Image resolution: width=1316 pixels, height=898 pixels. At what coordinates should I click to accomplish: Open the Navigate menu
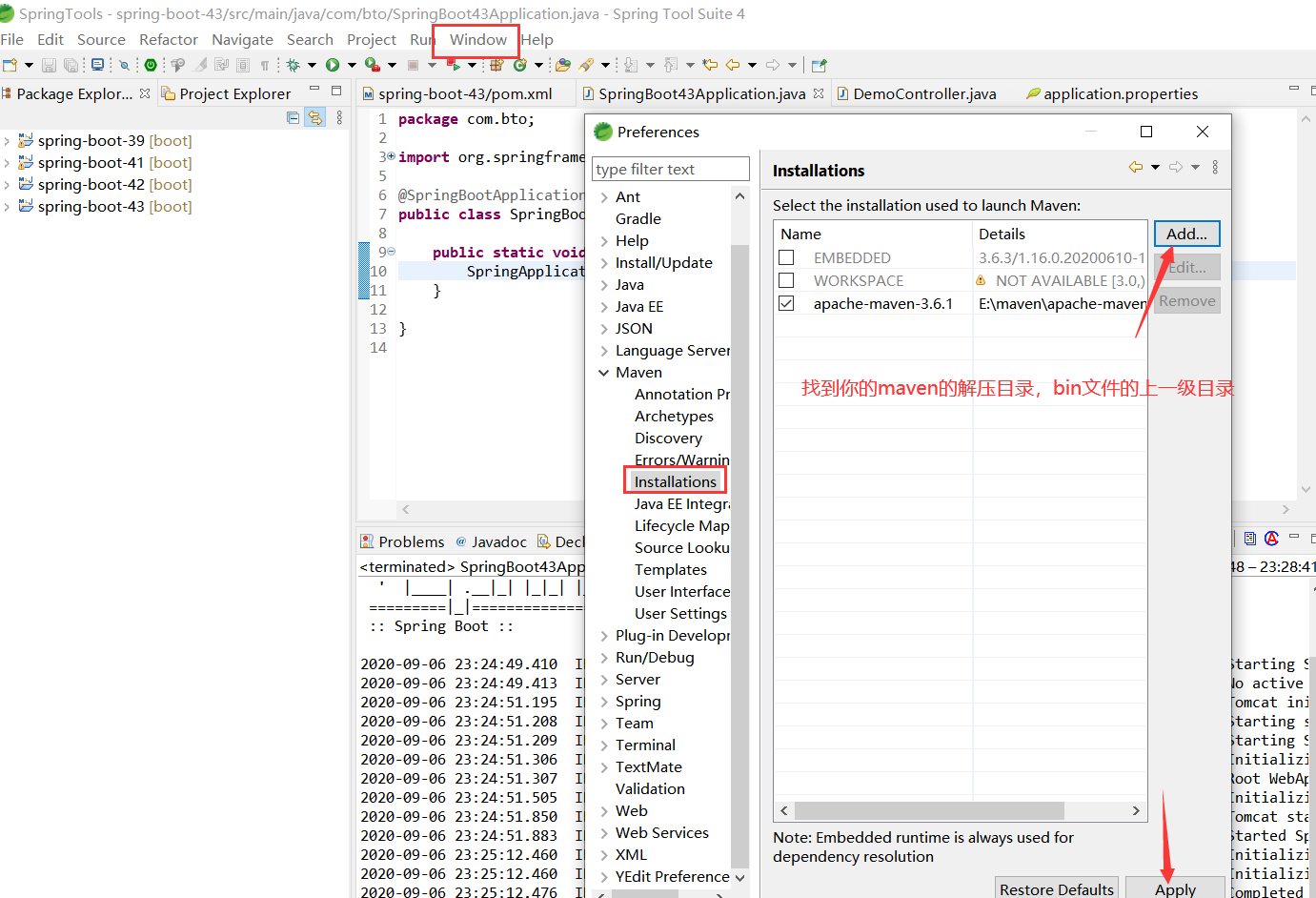pyautogui.click(x=242, y=39)
